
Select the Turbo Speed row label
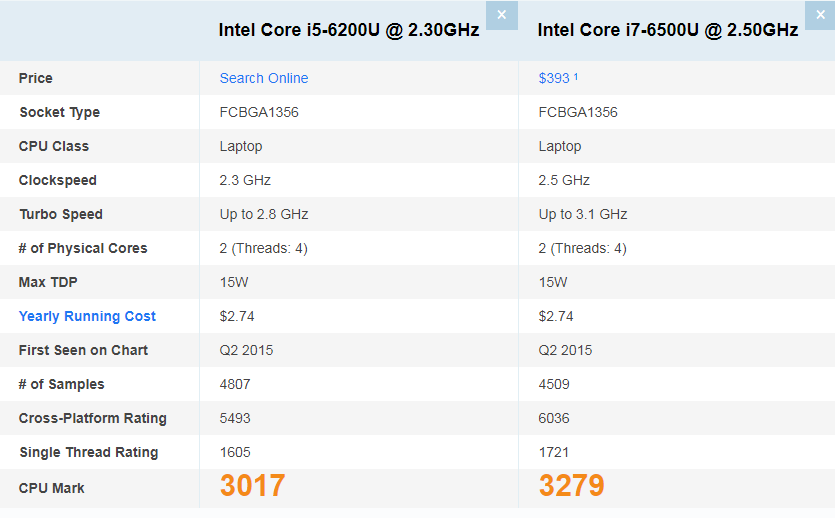pyautogui.click(x=61, y=214)
